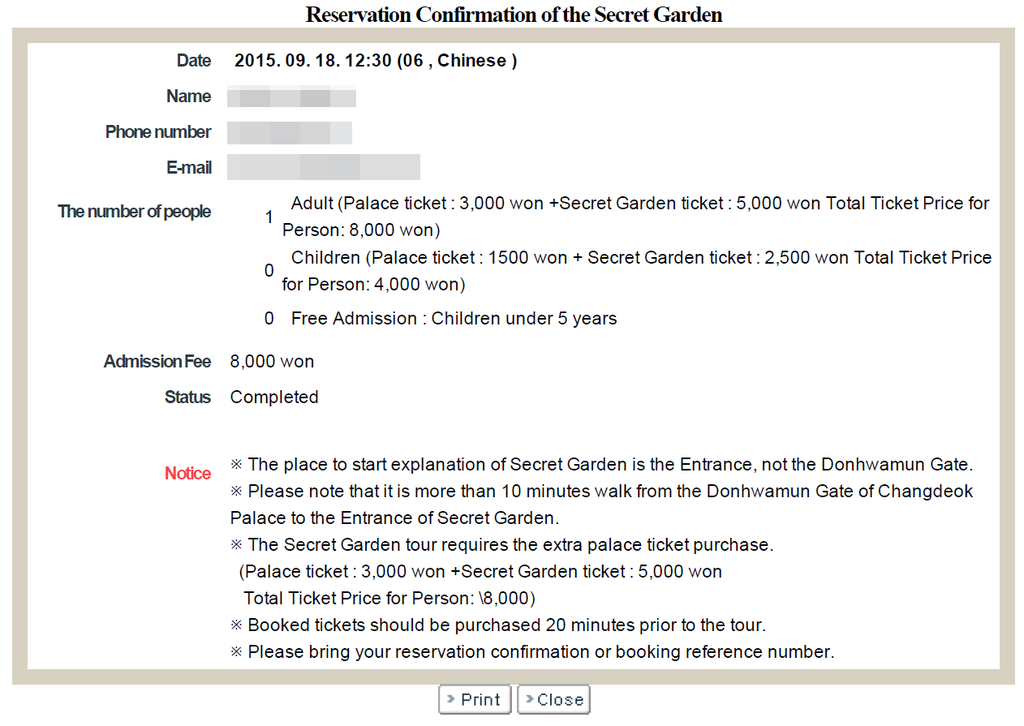Click the blurred Phone number value
Viewport: 1024px width, 726px height.
point(289,133)
